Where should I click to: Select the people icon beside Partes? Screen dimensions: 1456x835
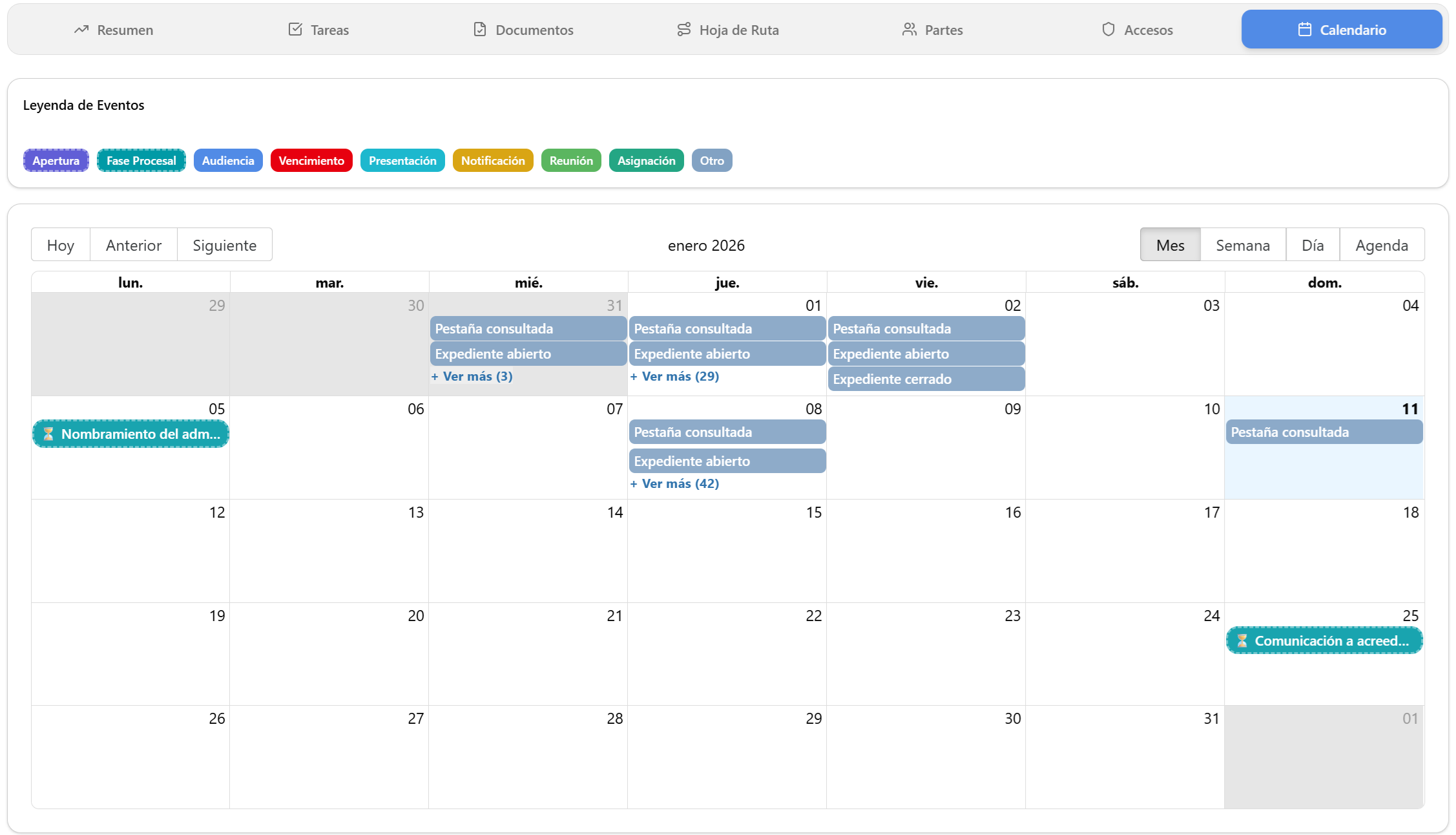click(x=910, y=29)
